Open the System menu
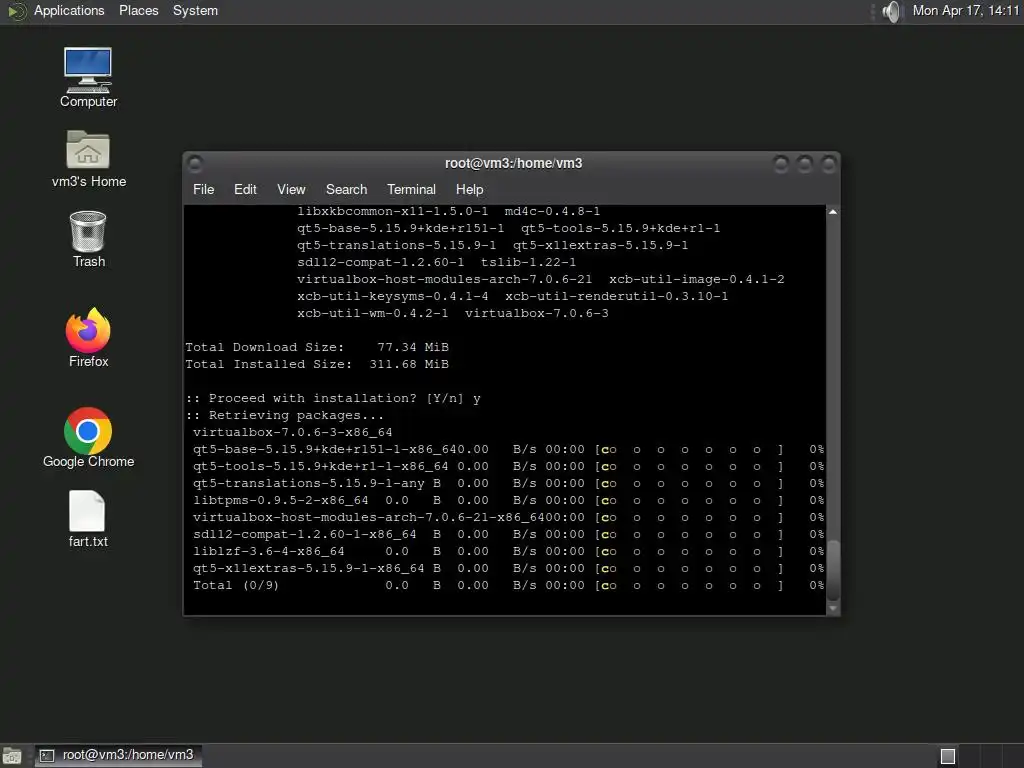The width and height of the screenshot is (1024, 768). pos(195,10)
